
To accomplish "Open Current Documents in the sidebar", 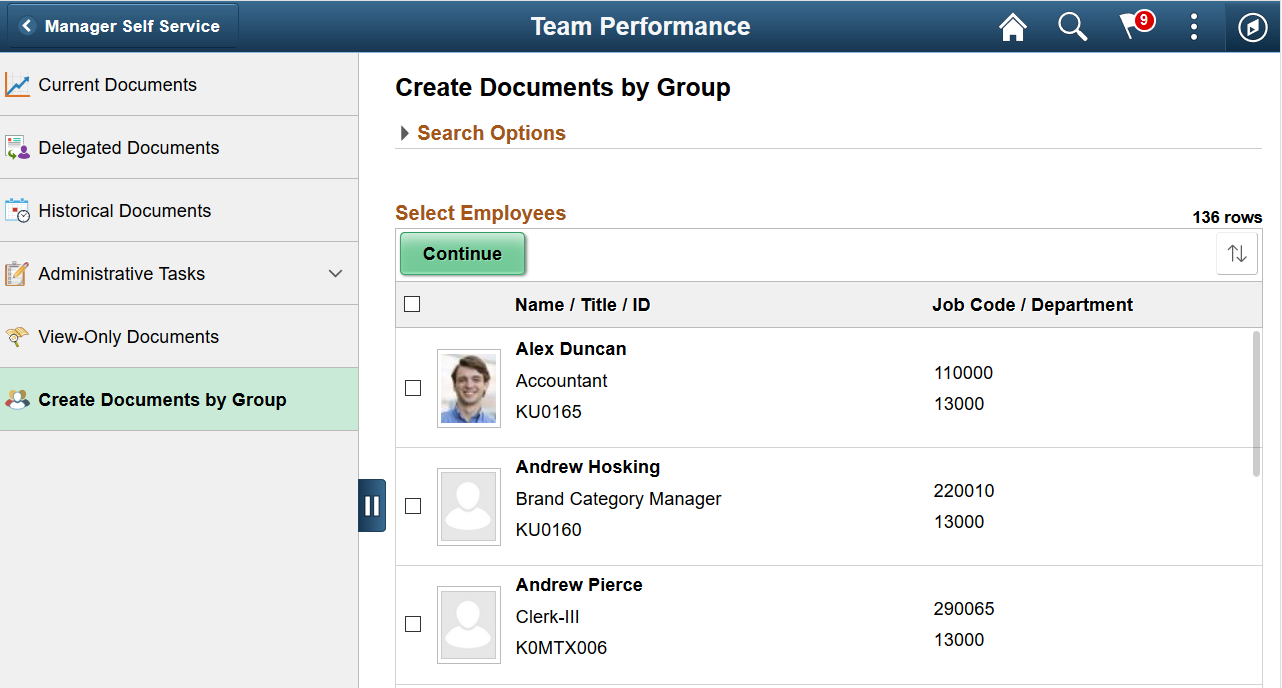I will coord(179,85).
